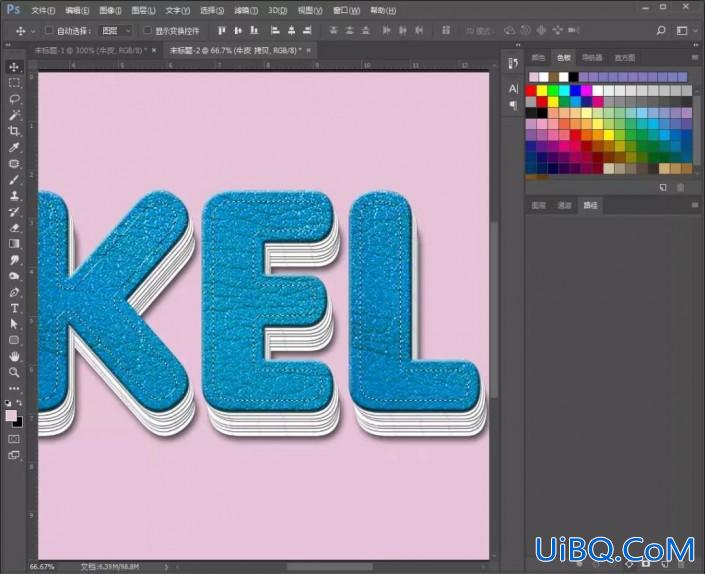Screen dimensions: 705x574
Task: Open the 文件(F) menu
Action: coord(43,10)
